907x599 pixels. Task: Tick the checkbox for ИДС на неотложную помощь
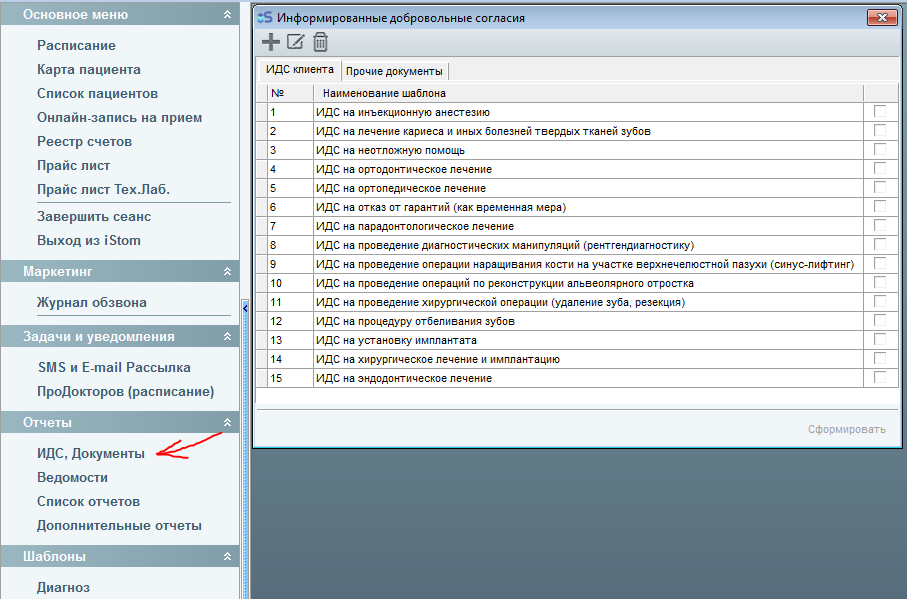(x=880, y=150)
